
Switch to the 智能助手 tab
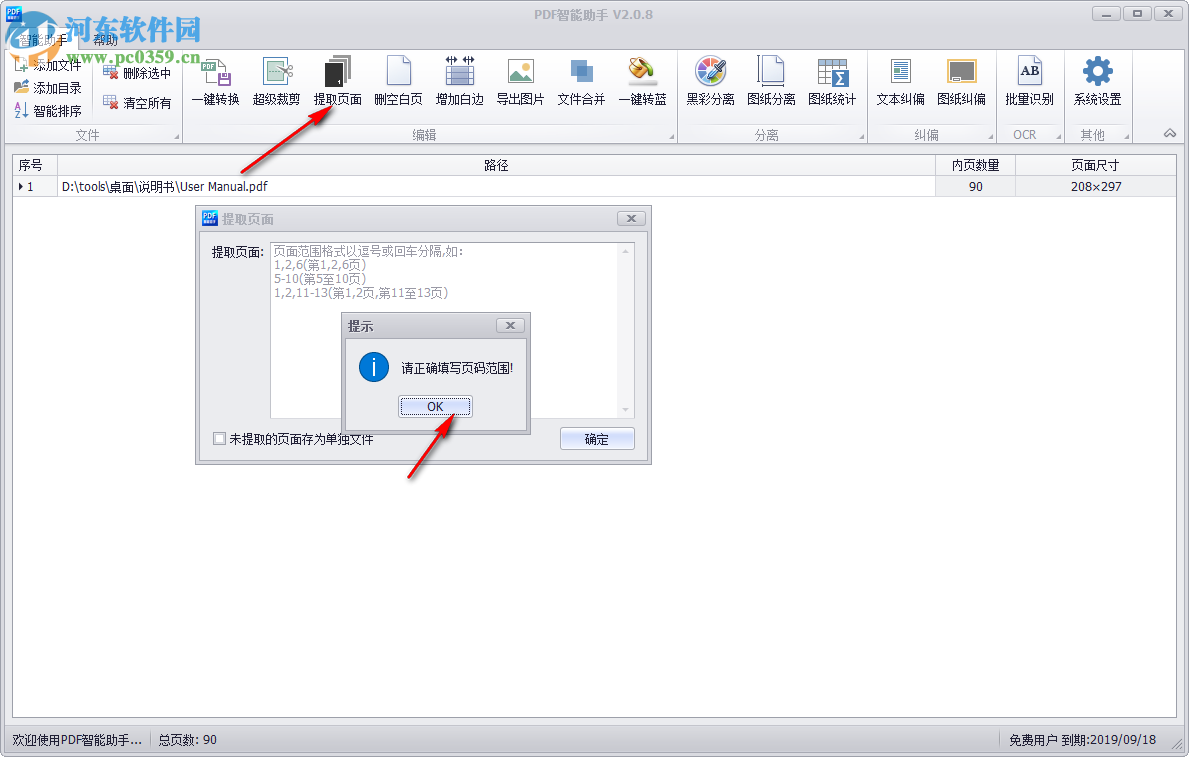(42, 40)
